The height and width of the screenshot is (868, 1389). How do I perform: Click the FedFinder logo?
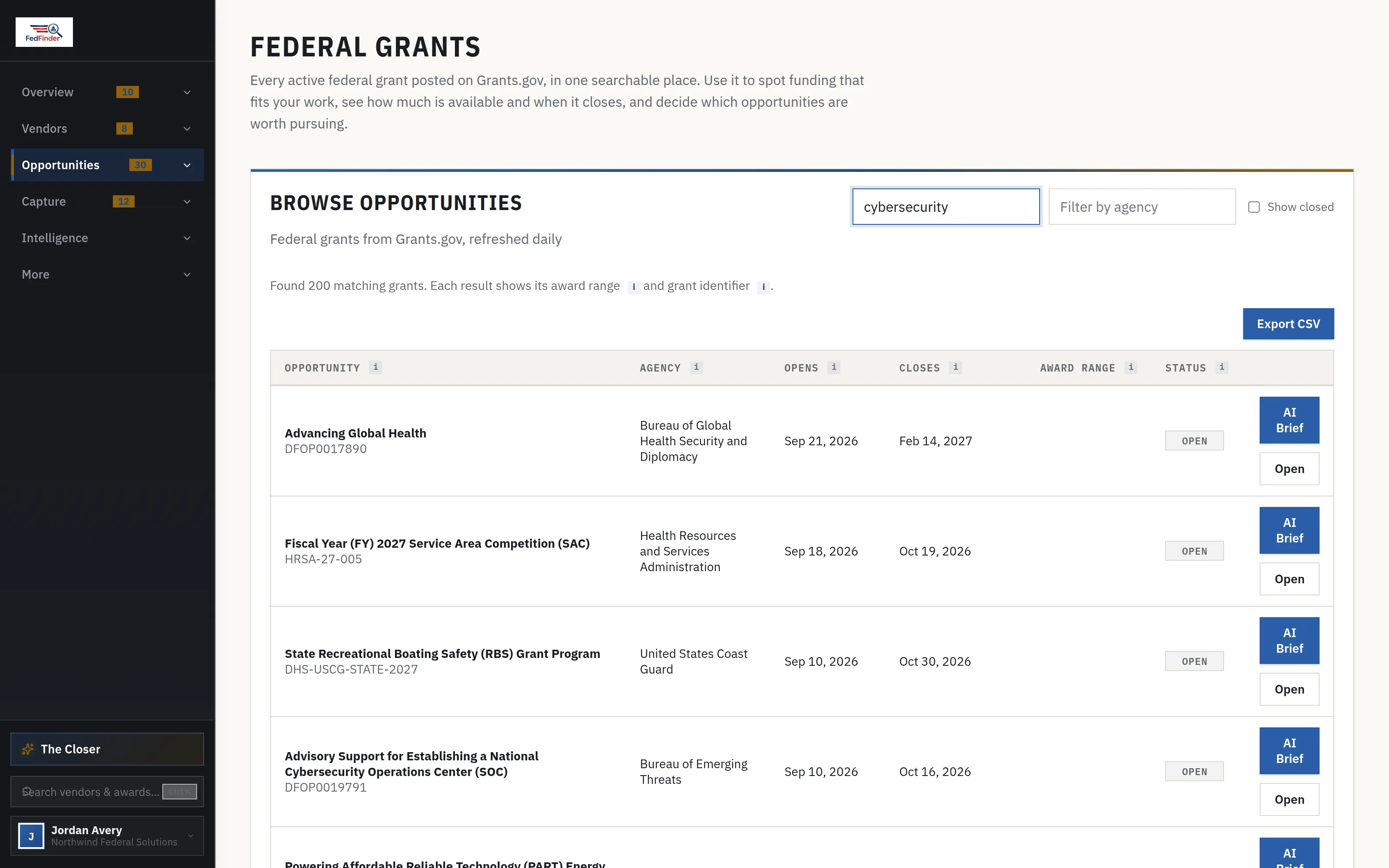(44, 32)
